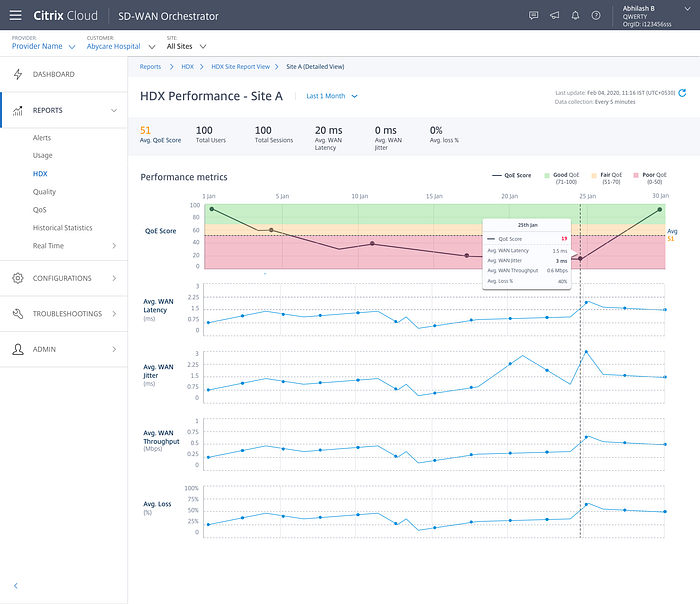Click the Citrix Cloud logo
The image size is (700, 604).
click(65, 16)
